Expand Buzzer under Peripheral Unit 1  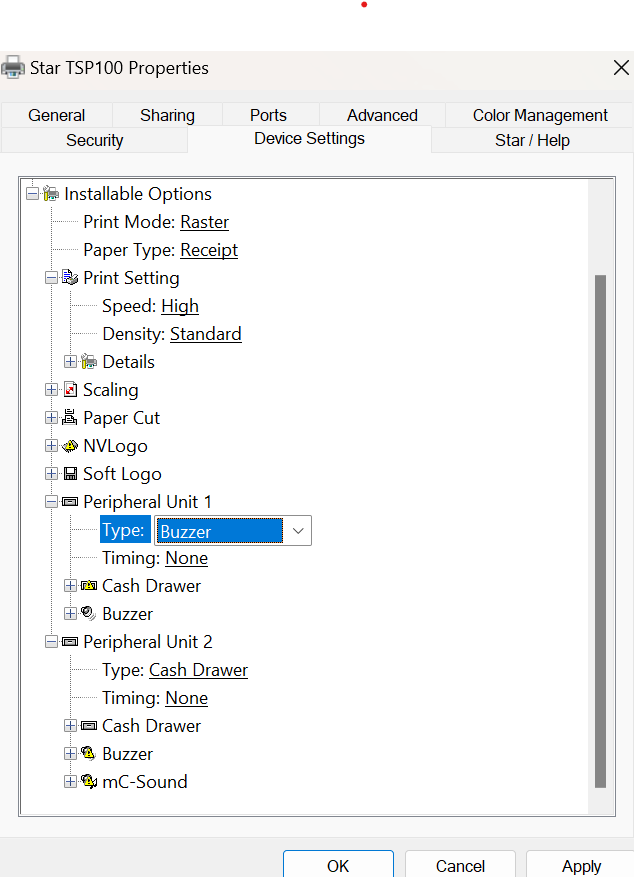[70, 614]
